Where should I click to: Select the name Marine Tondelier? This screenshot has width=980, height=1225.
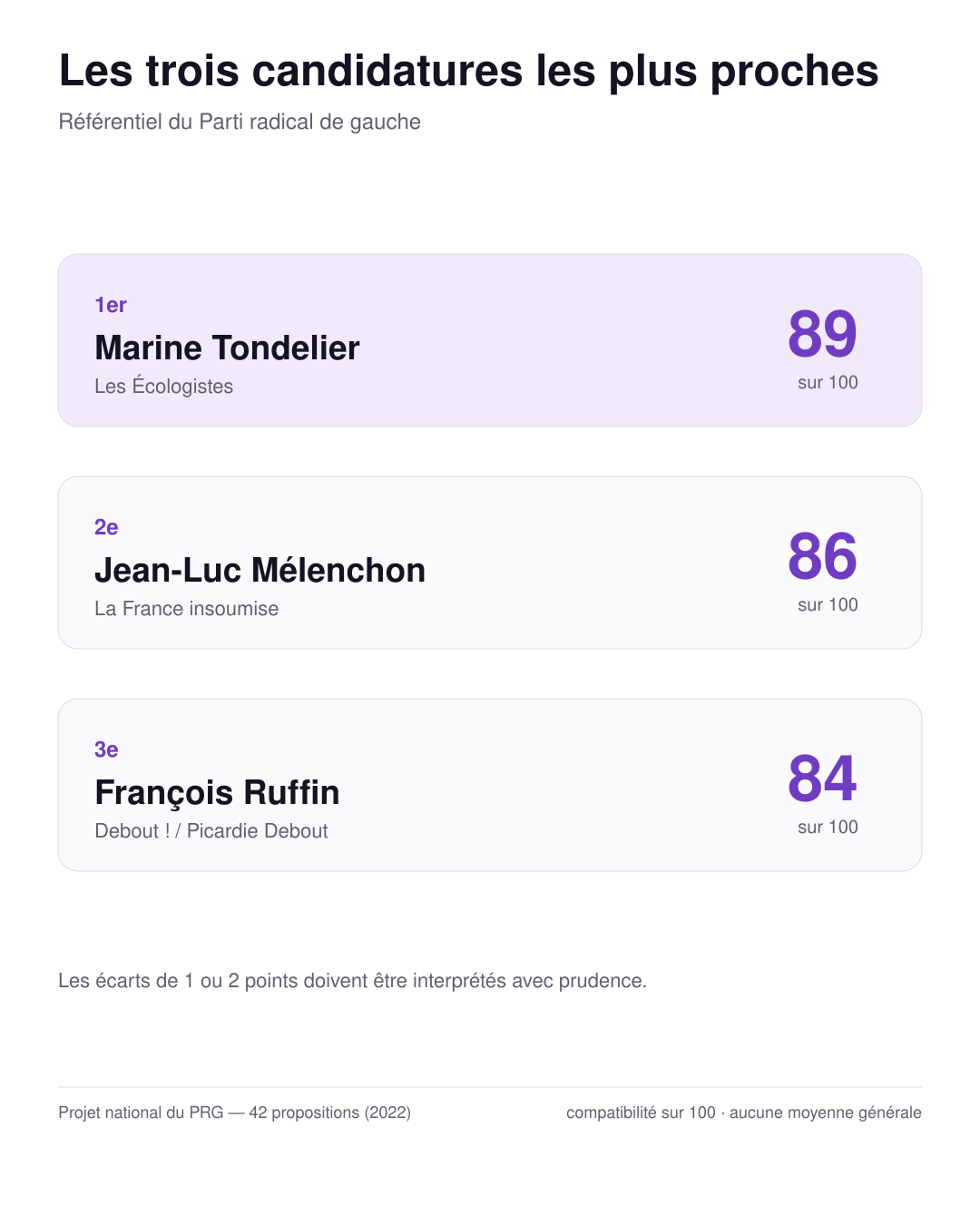pos(227,348)
